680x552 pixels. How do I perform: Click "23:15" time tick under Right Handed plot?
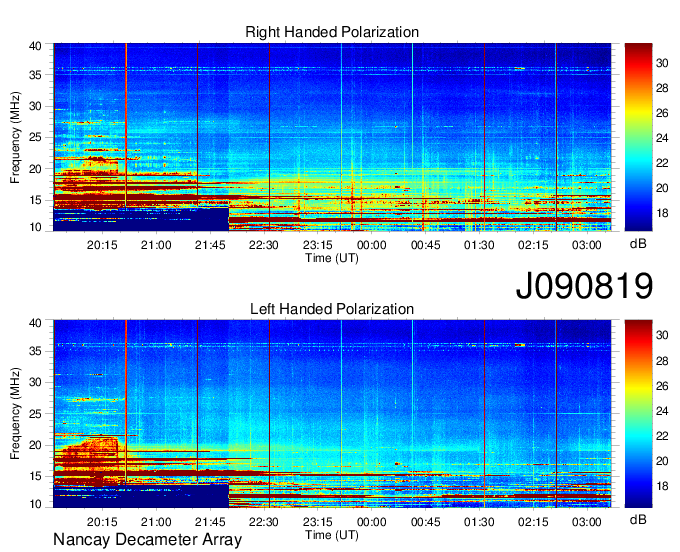tap(317, 245)
